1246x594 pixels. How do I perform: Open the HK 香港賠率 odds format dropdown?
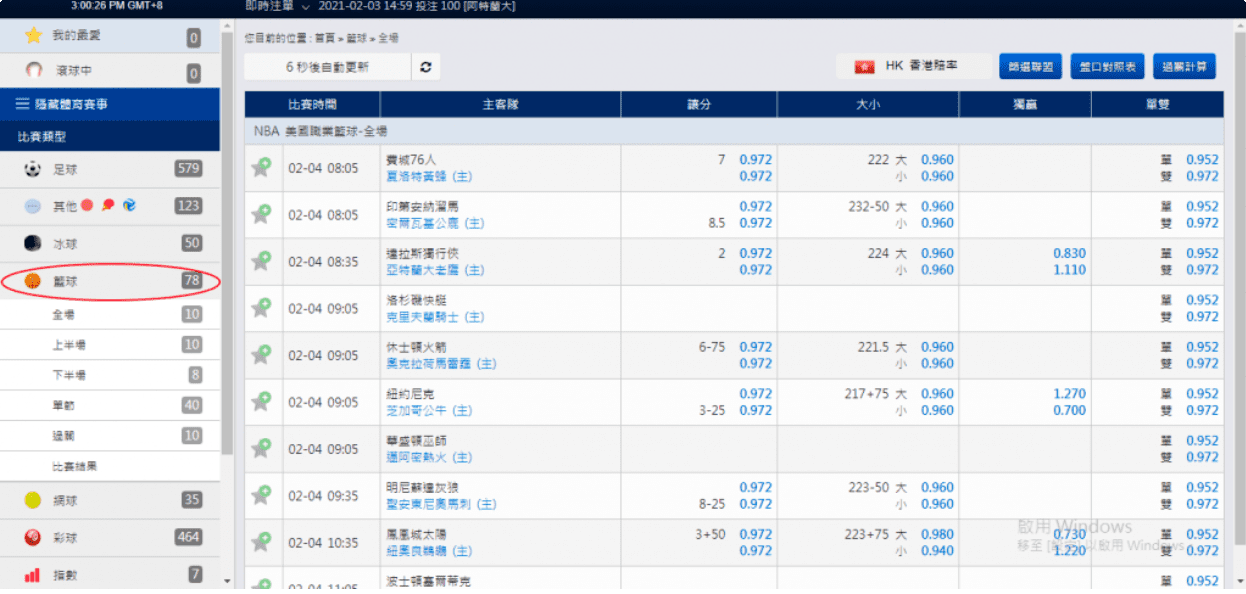point(914,66)
